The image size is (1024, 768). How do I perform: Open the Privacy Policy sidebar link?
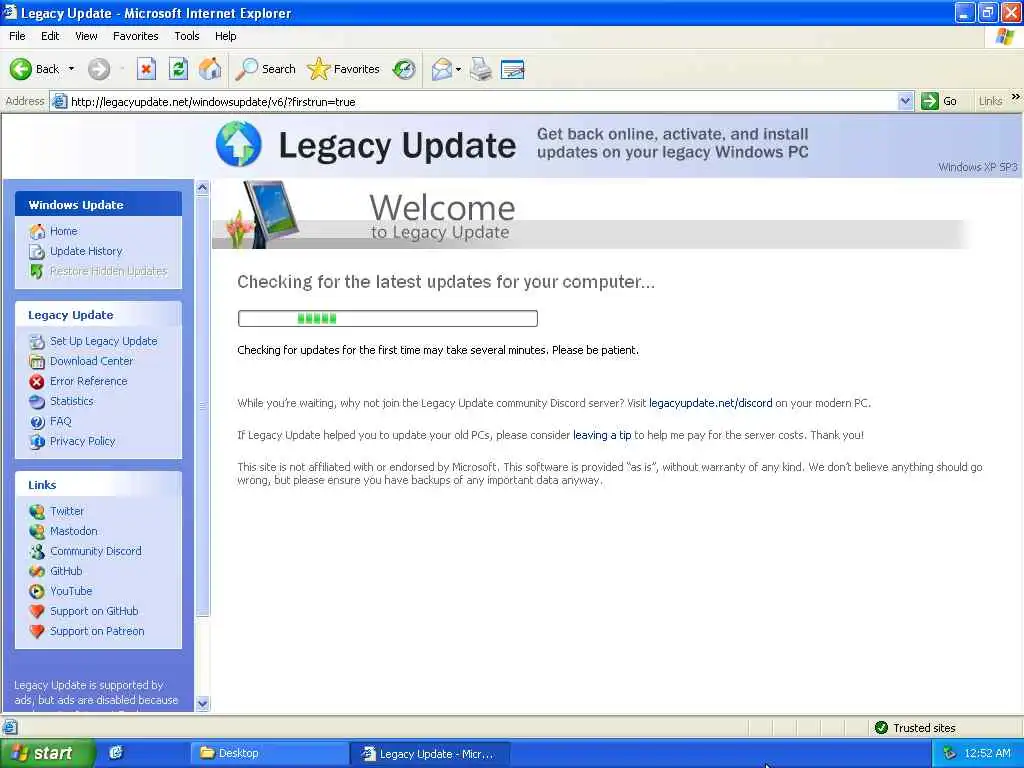(x=82, y=441)
